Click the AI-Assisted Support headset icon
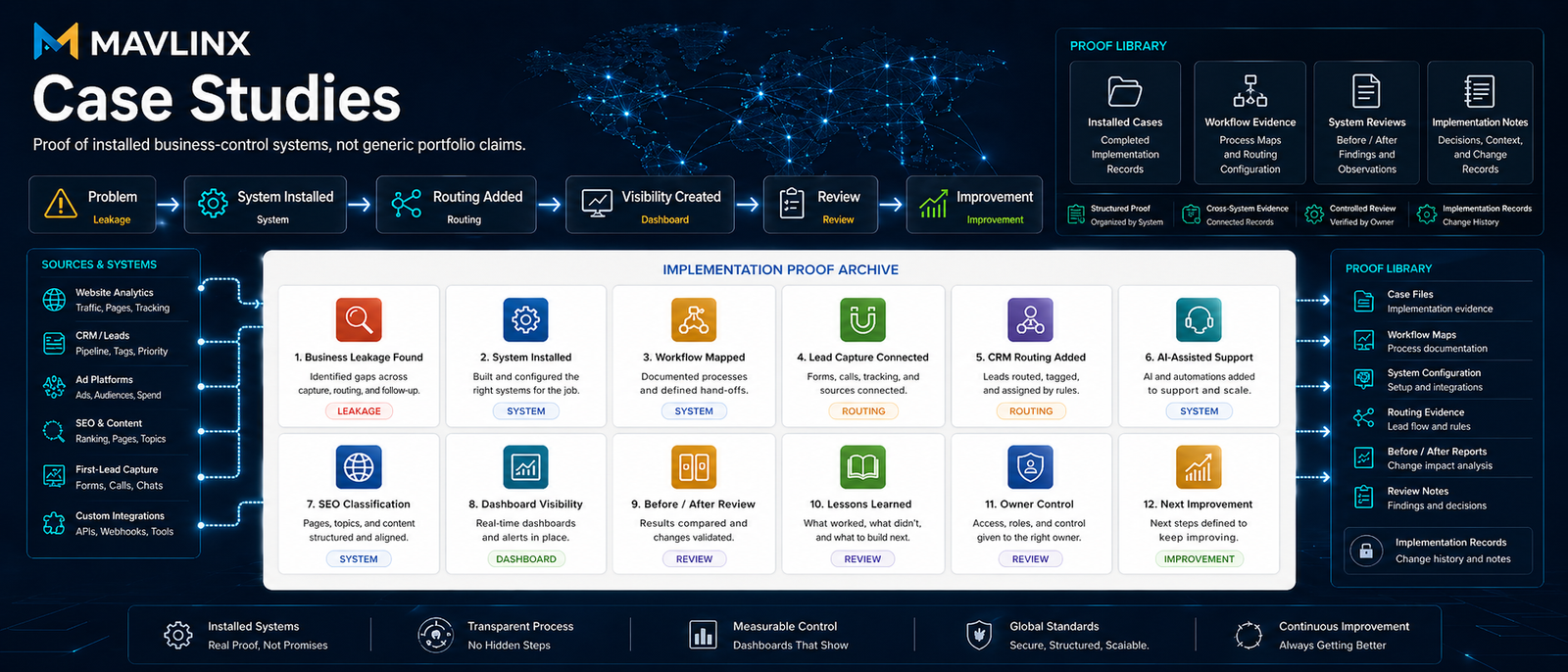 (x=1199, y=319)
